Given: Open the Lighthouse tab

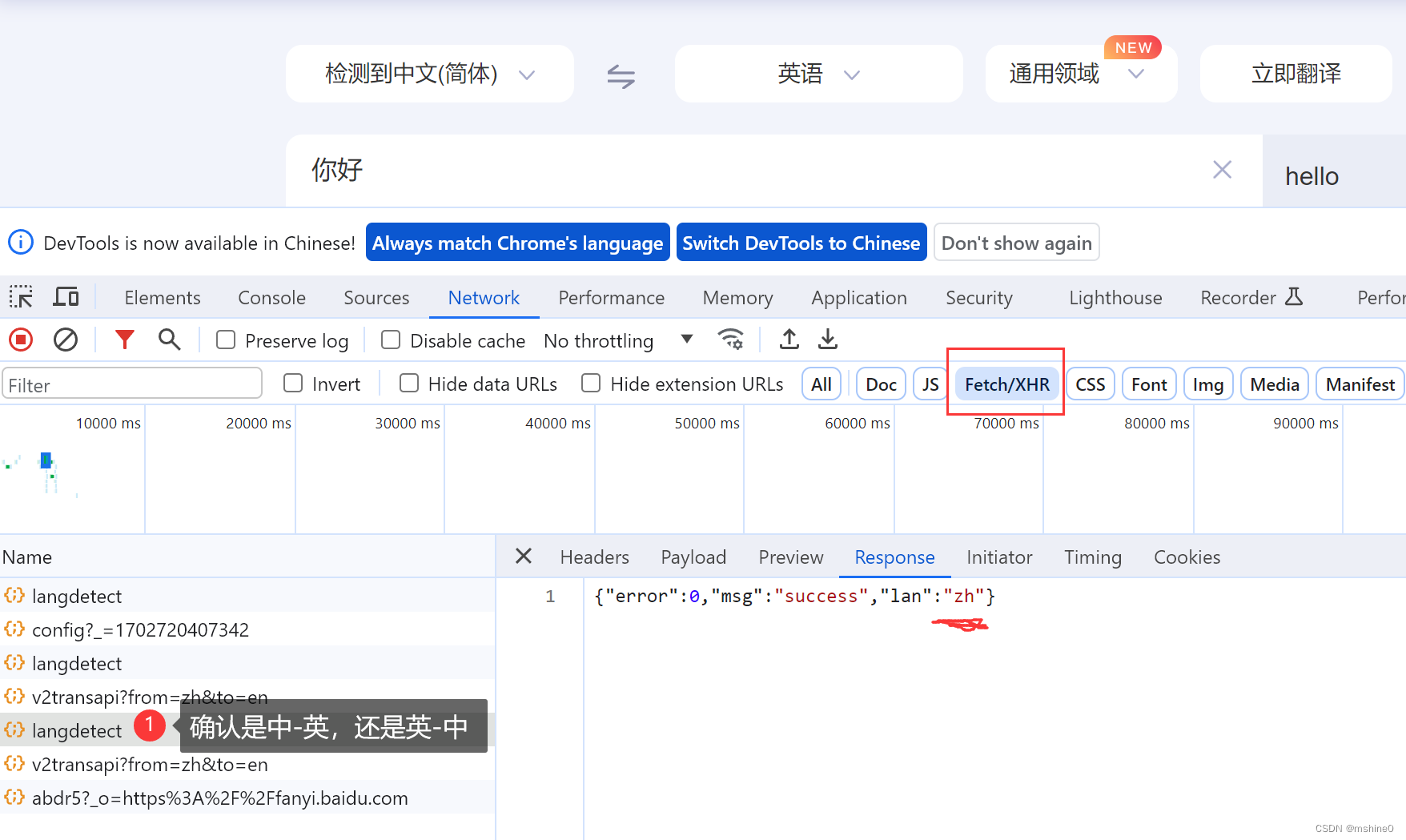Looking at the screenshot, I should pos(1115,297).
